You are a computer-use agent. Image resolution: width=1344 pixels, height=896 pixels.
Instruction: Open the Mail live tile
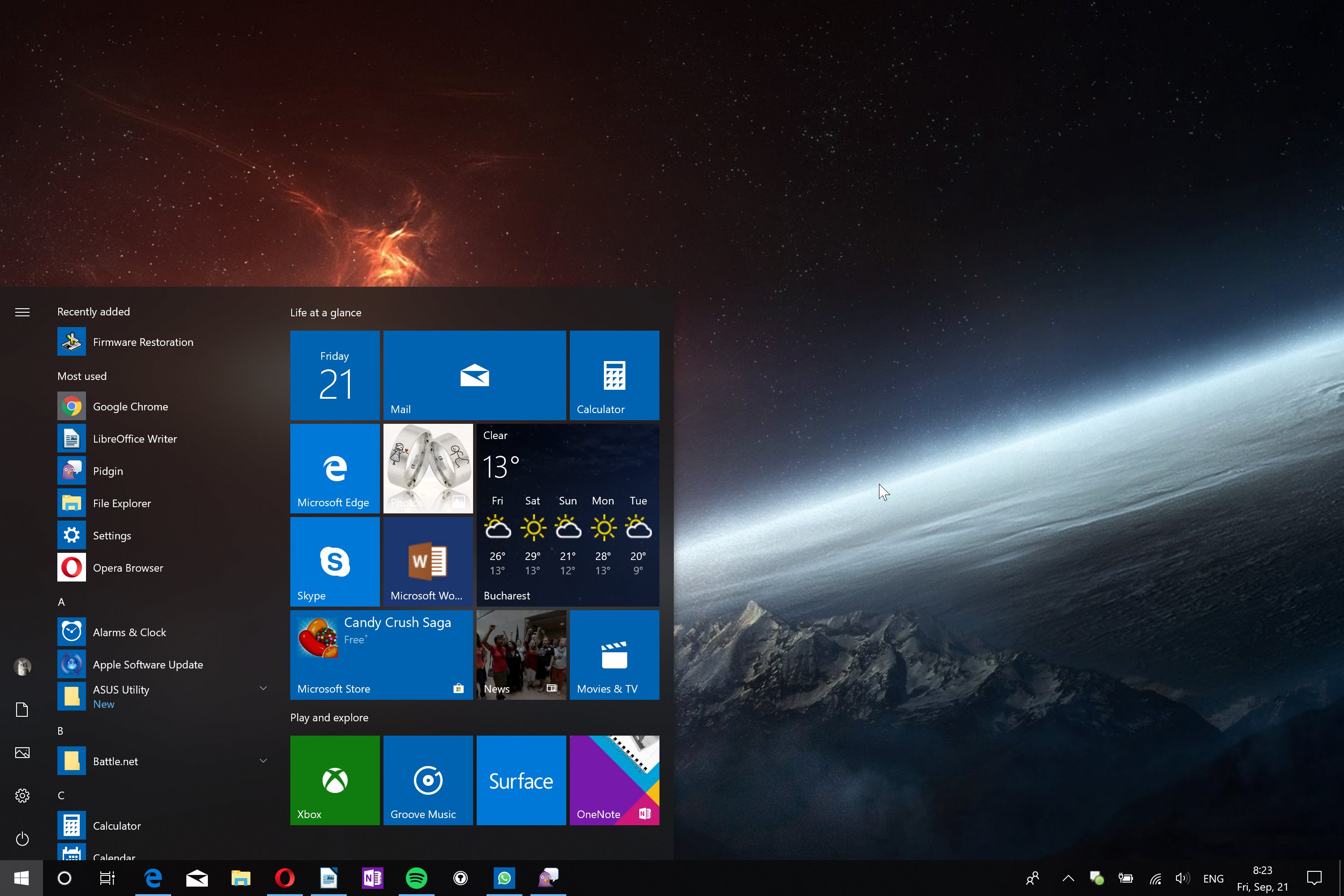tap(474, 375)
